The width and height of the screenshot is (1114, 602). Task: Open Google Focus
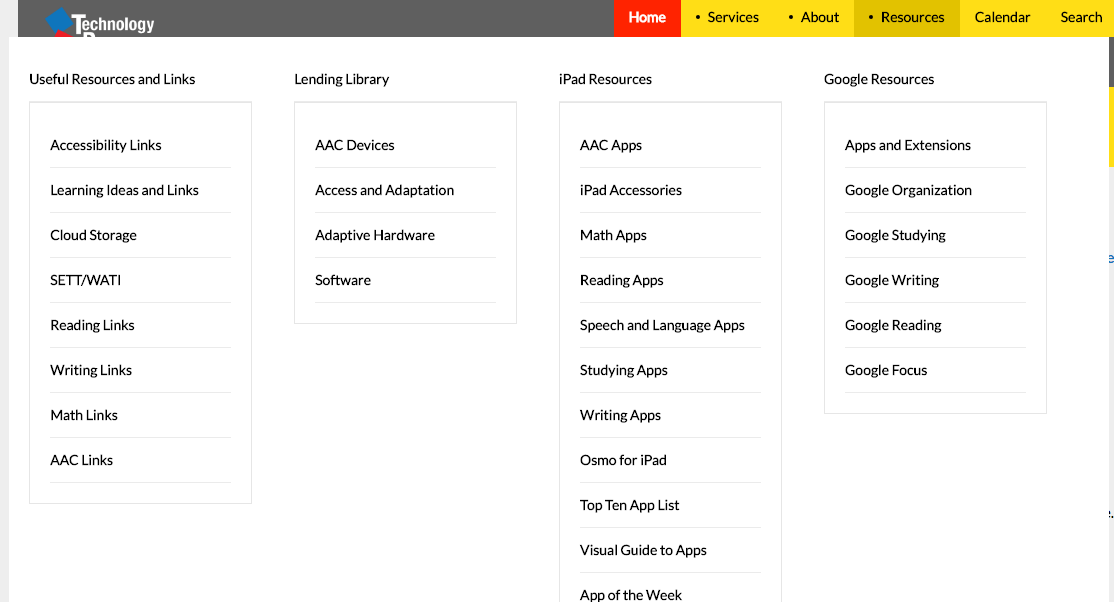pyautogui.click(x=886, y=370)
